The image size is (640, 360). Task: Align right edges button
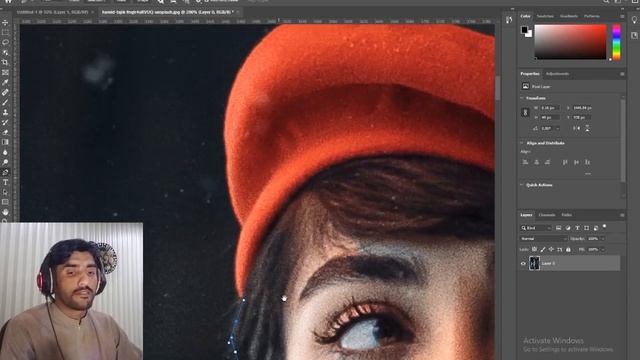(x=547, y=162)
